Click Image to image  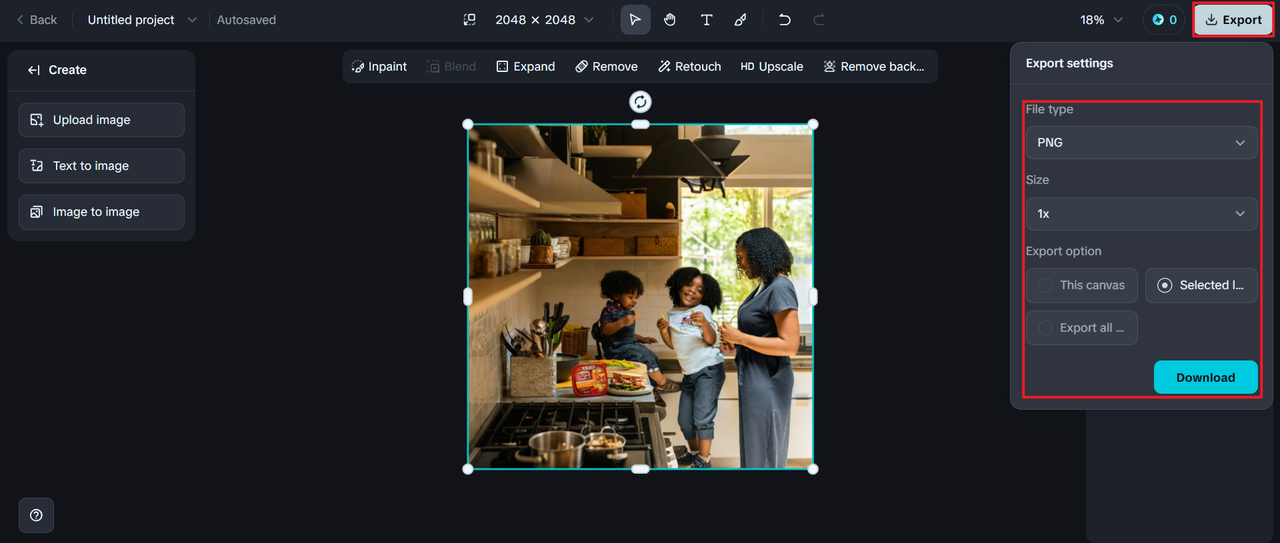pyautogui.click(x=101, y=212)
